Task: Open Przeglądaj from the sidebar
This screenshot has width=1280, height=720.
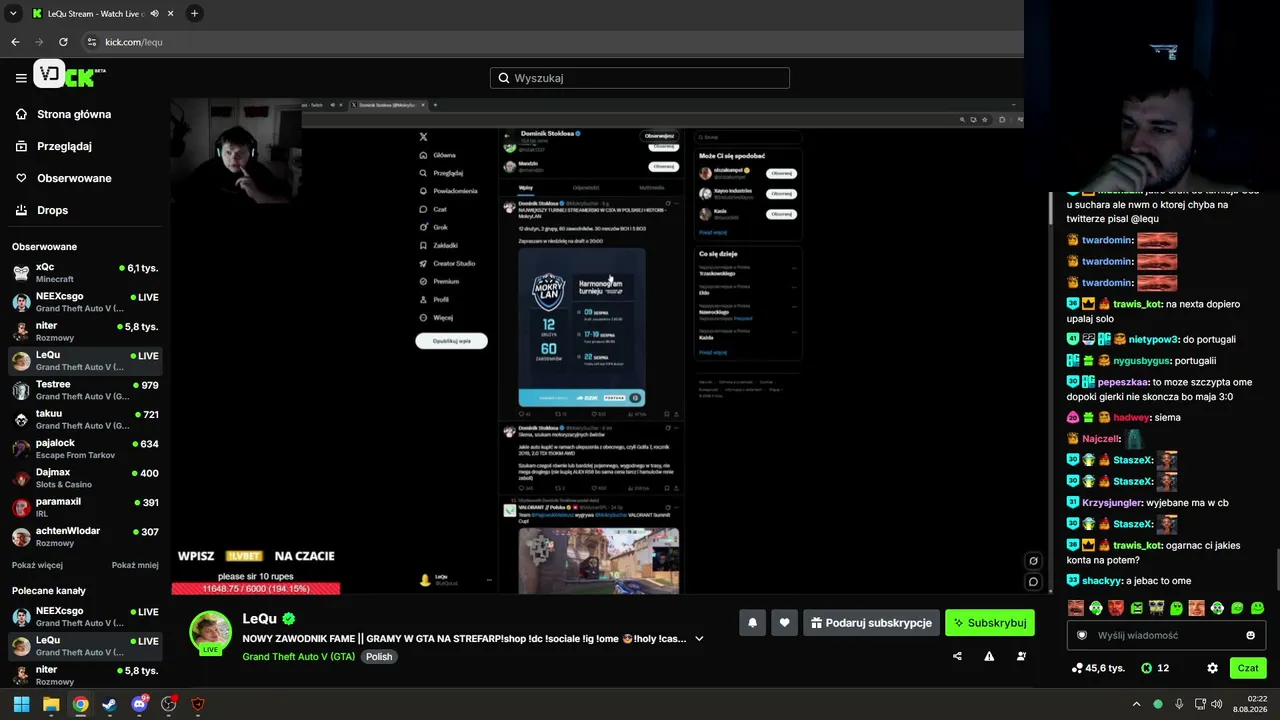Action: click(x=53, y=146)
